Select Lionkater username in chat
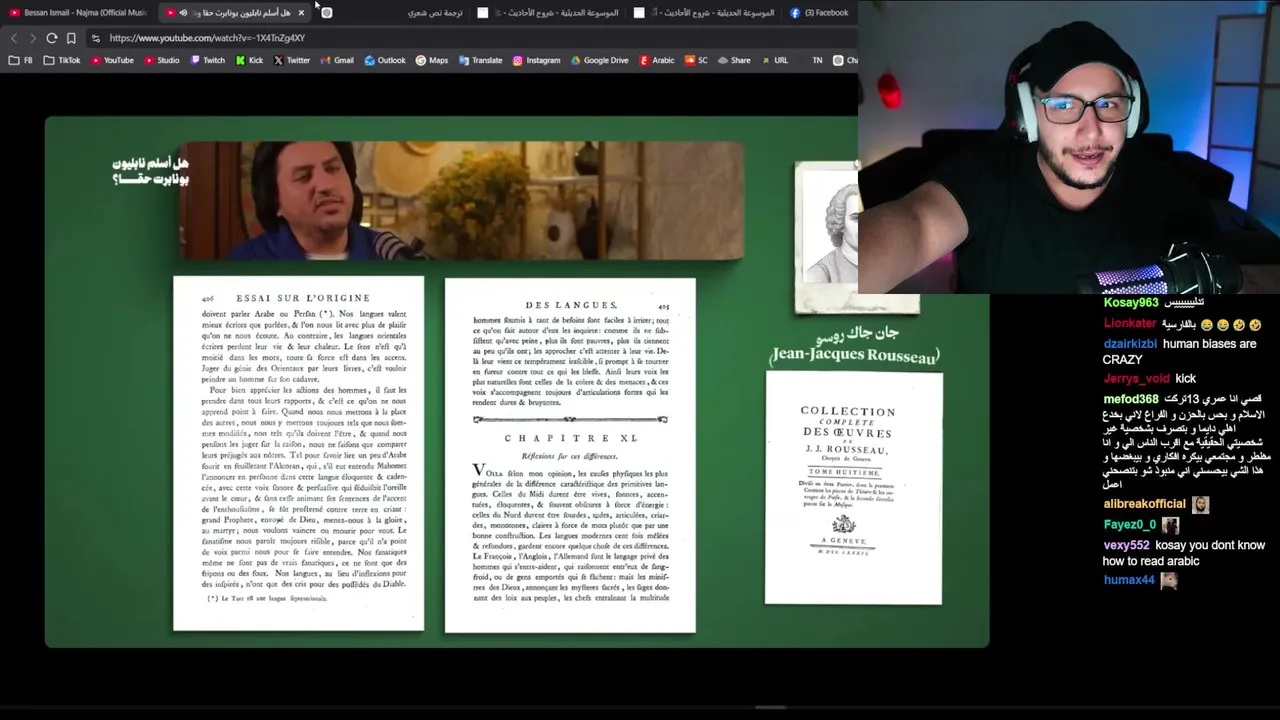Image resolution: width=1280 pixels, height=720 pixels. click(x=1130, y=324)
